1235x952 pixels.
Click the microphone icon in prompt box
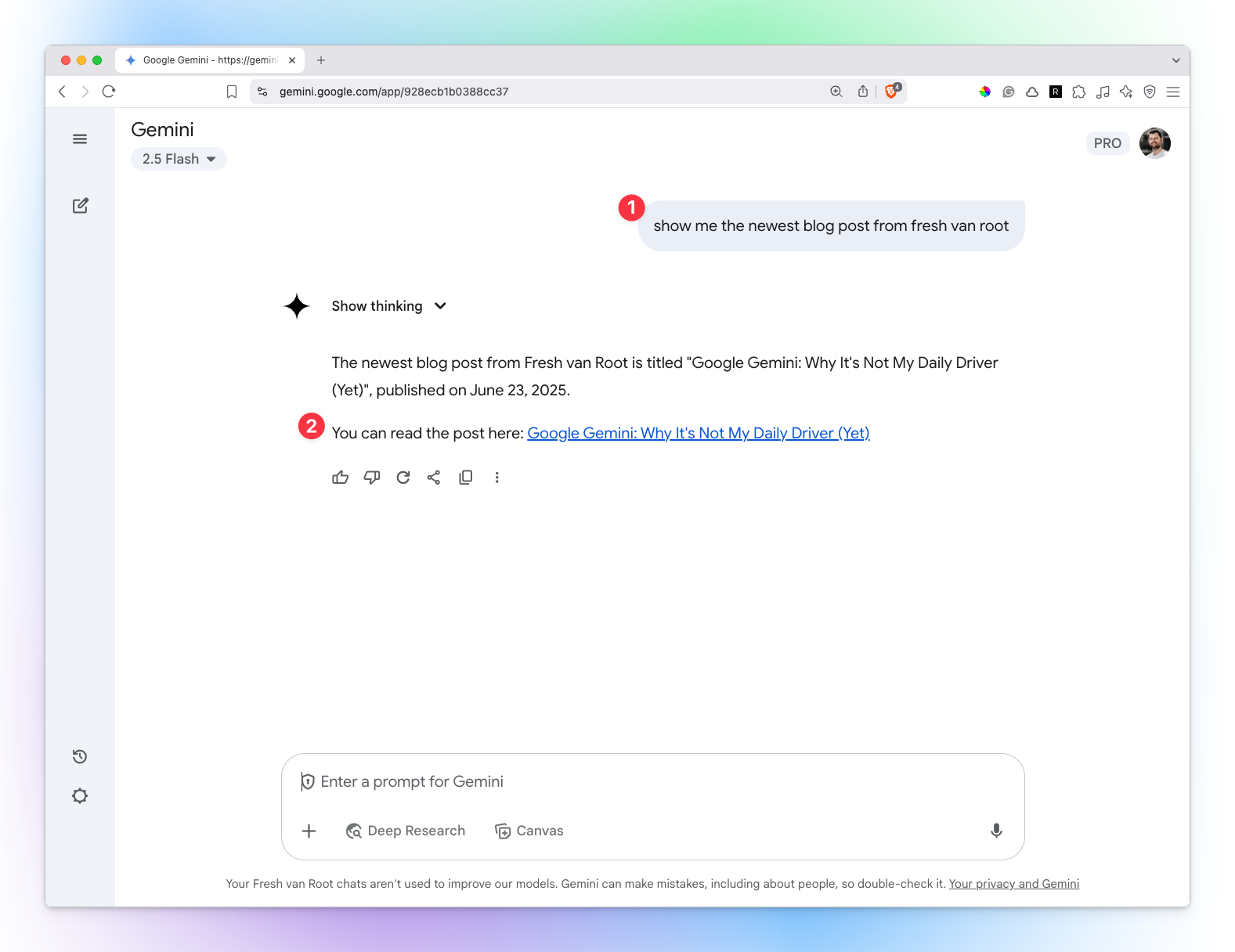(x=996, y=831)
